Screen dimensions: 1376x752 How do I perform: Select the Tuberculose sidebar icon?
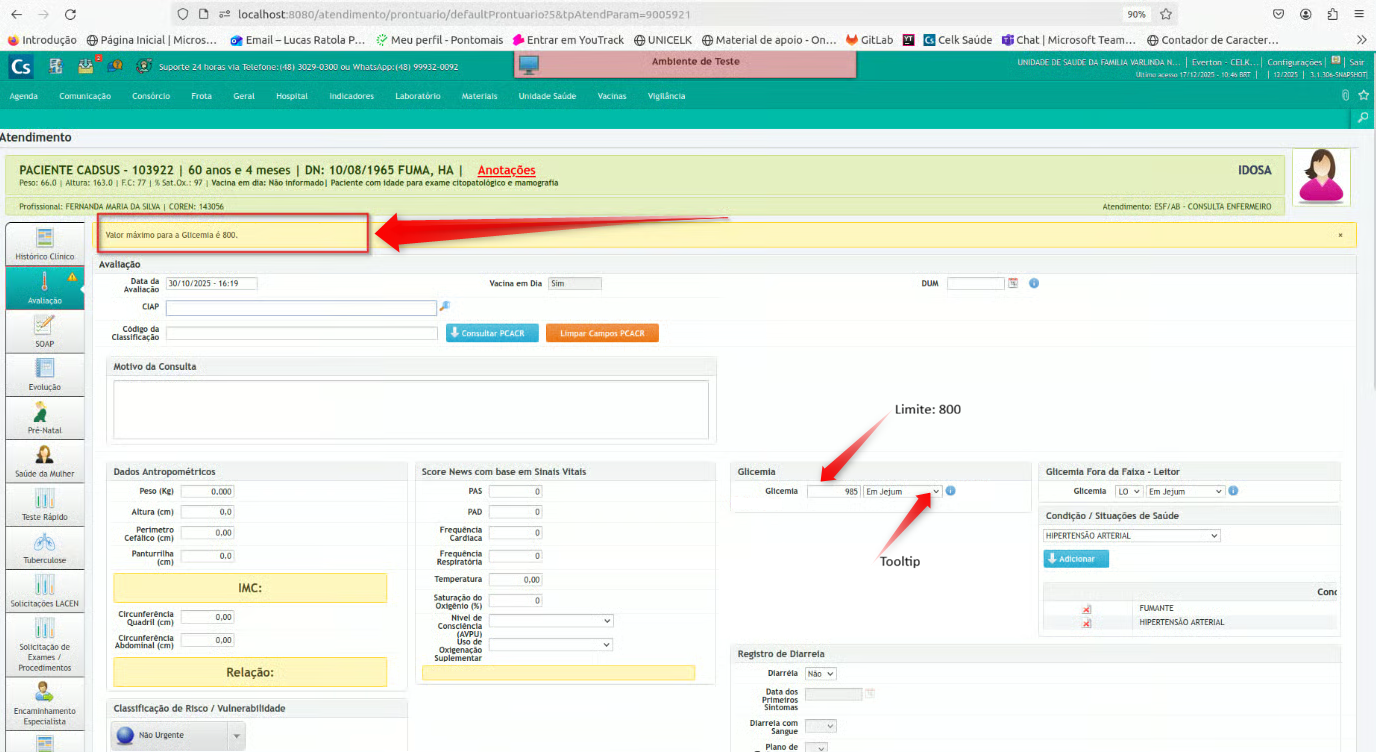point(44,548)
